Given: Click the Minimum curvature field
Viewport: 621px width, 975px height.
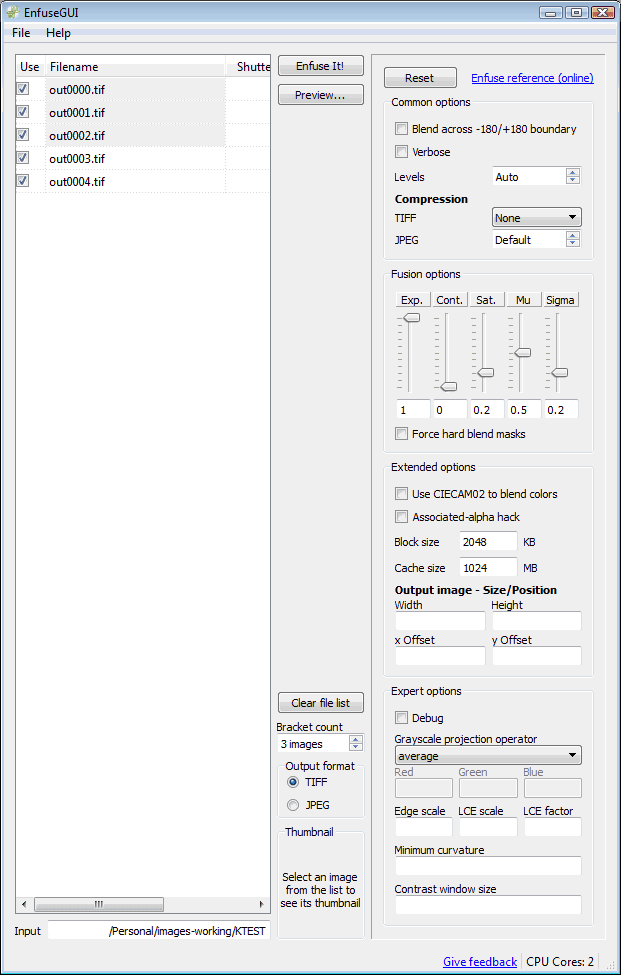Looking at the screenshot, I should (488, 866).
